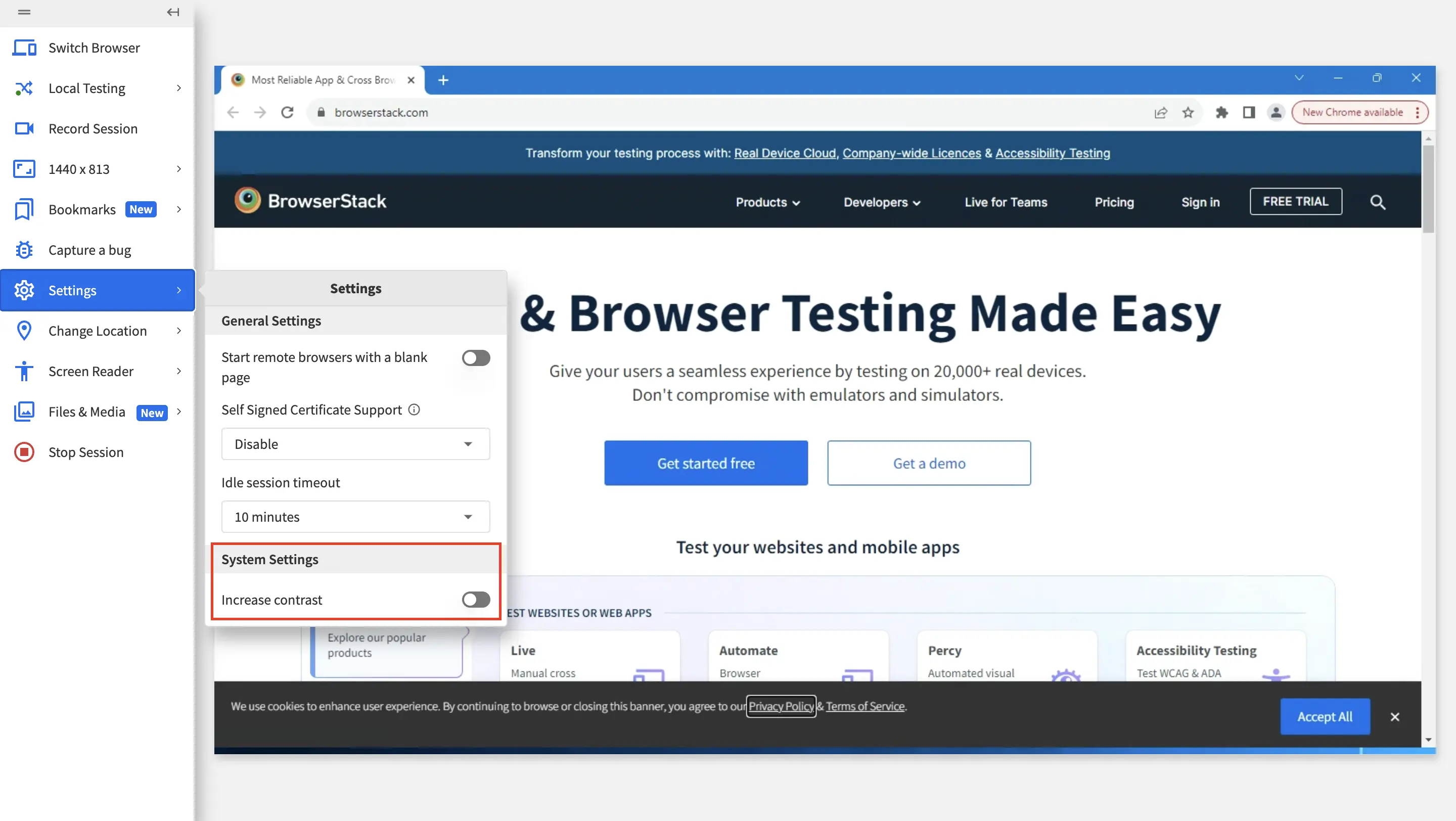This screenshot has height=821, width=1456.
Task: Click the Capture a bug icon
Action: coord(24,250)
